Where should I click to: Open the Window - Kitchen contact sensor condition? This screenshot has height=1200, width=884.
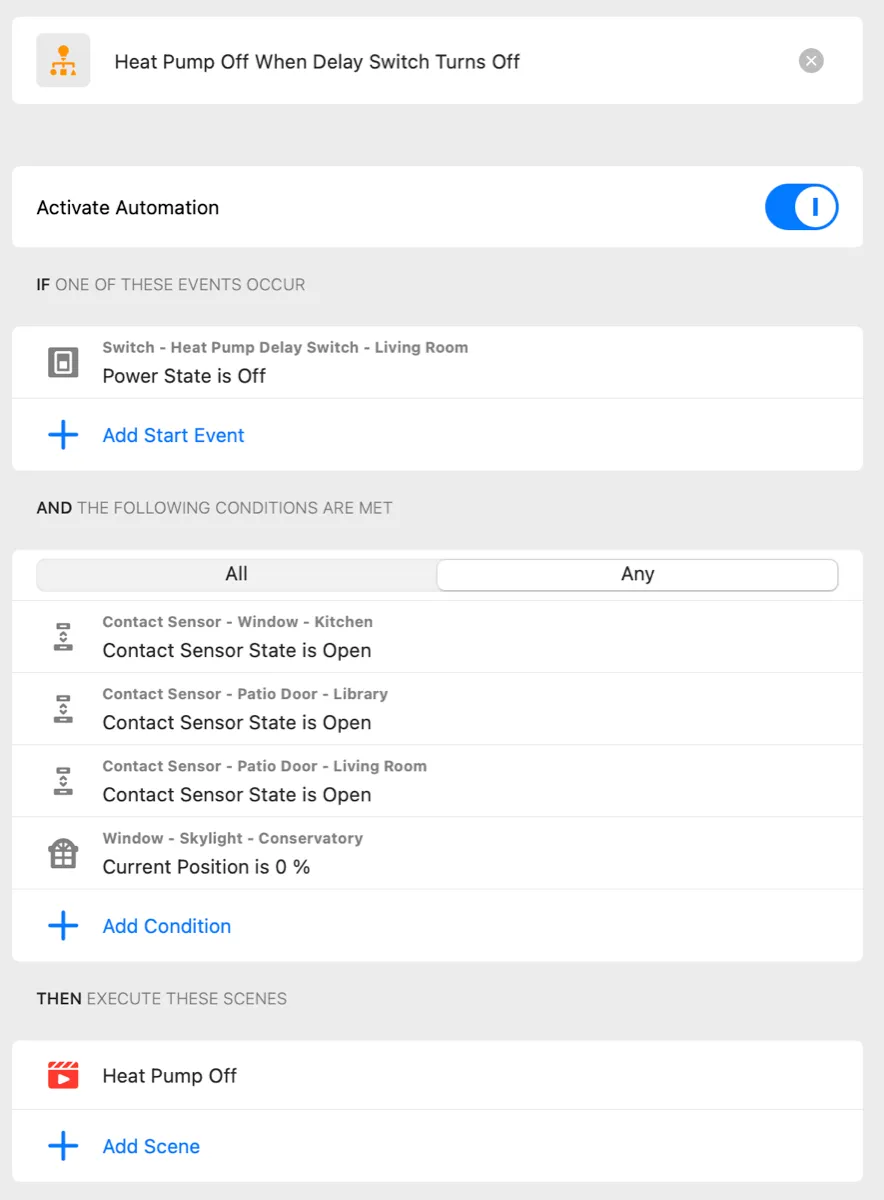point(437,637)
